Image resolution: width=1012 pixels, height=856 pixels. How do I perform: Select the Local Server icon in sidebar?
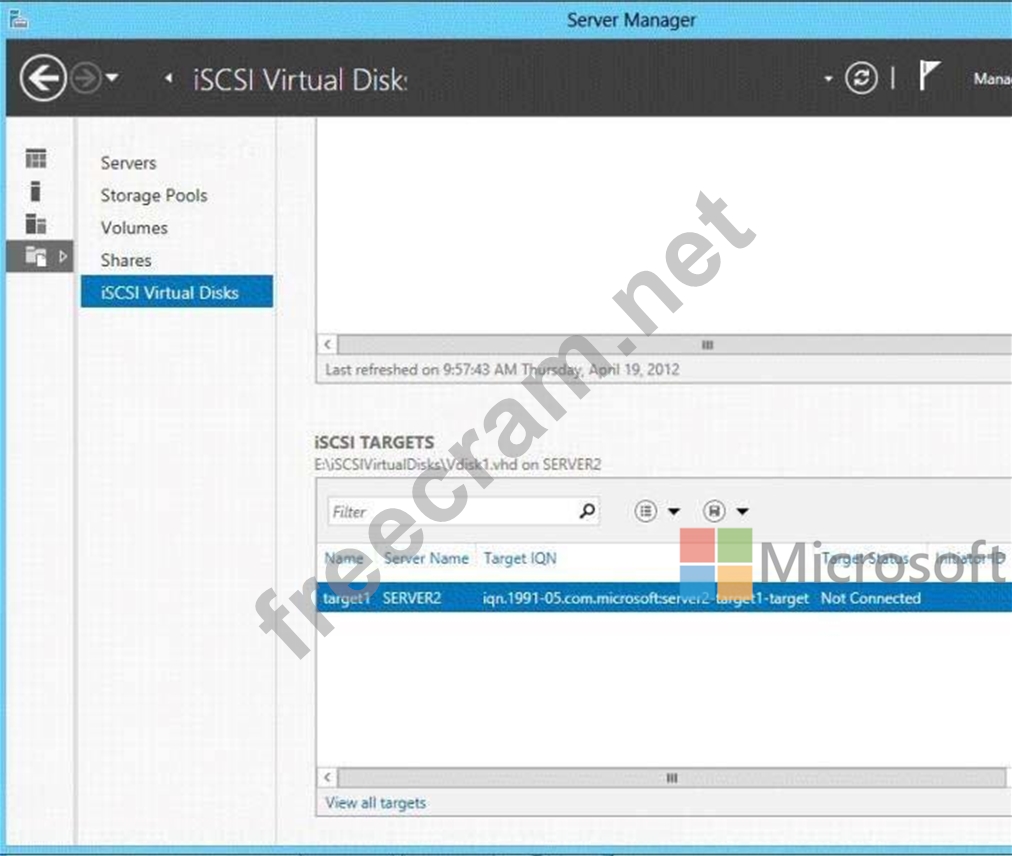coord(35,191)
